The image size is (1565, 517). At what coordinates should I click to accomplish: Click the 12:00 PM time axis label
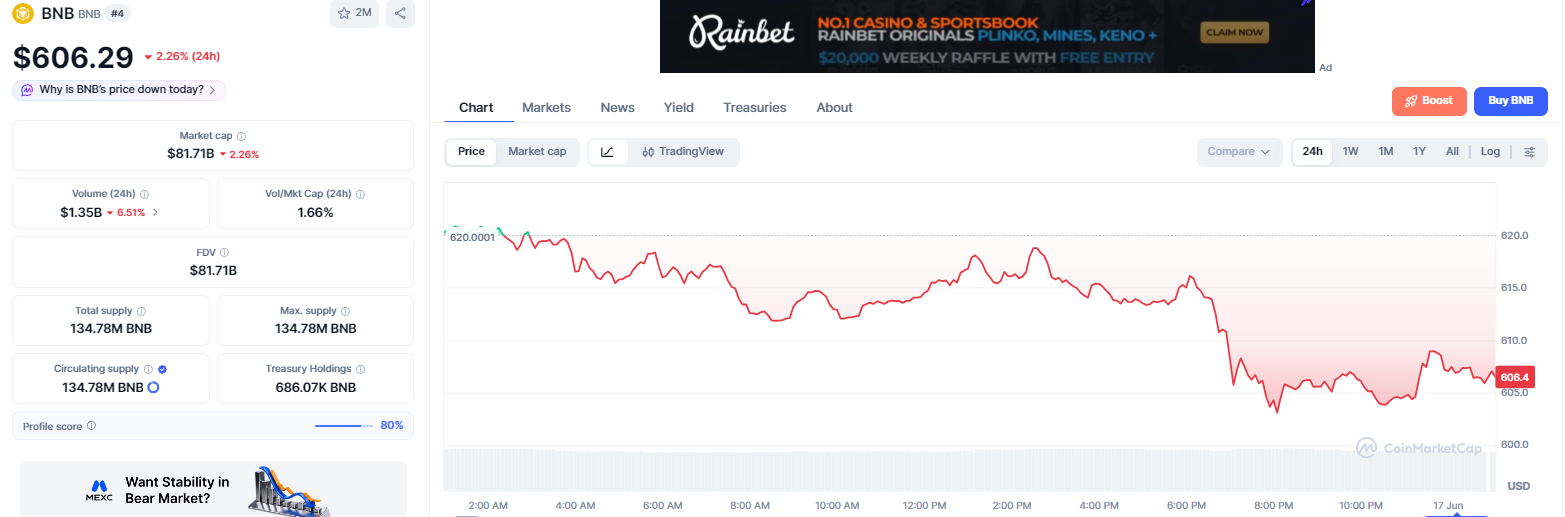click(923, 506)
